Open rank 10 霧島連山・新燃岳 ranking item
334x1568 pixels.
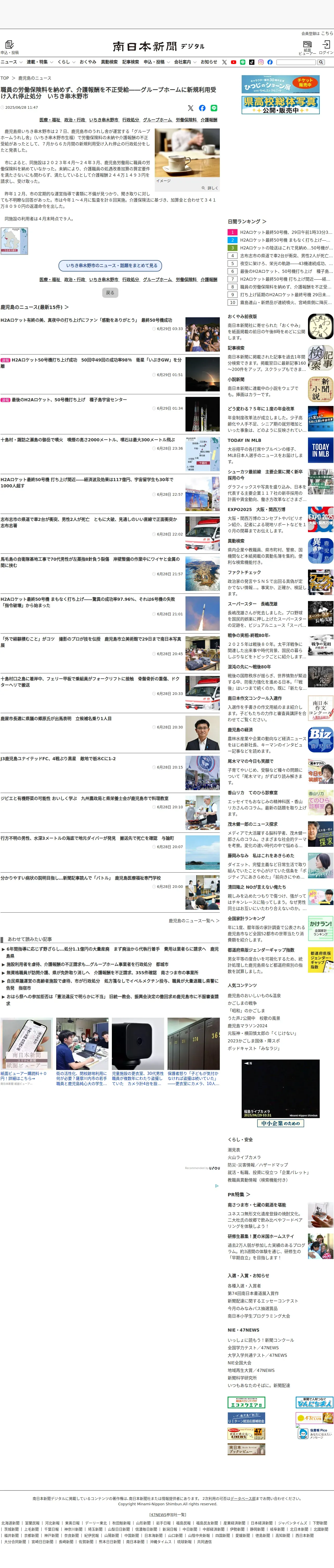click(x=280, y=302)
